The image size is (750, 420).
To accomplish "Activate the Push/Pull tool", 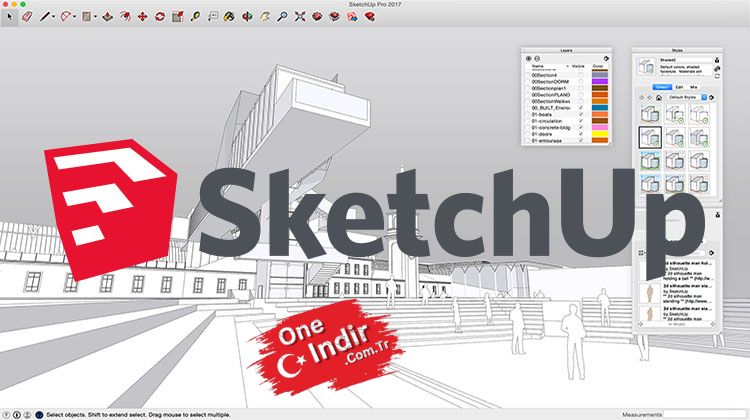I will 108,17.
